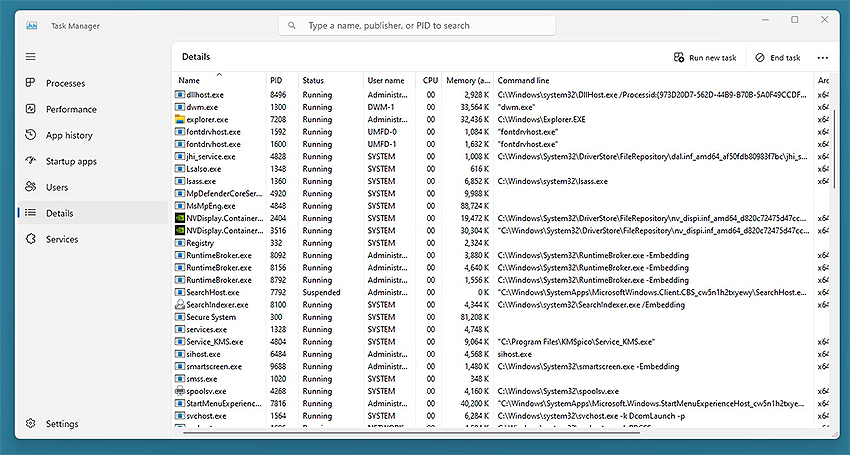This screenshot has height=455, width=850.
Task: Select the sihost.exe process name
Action: tap(203, 354)
